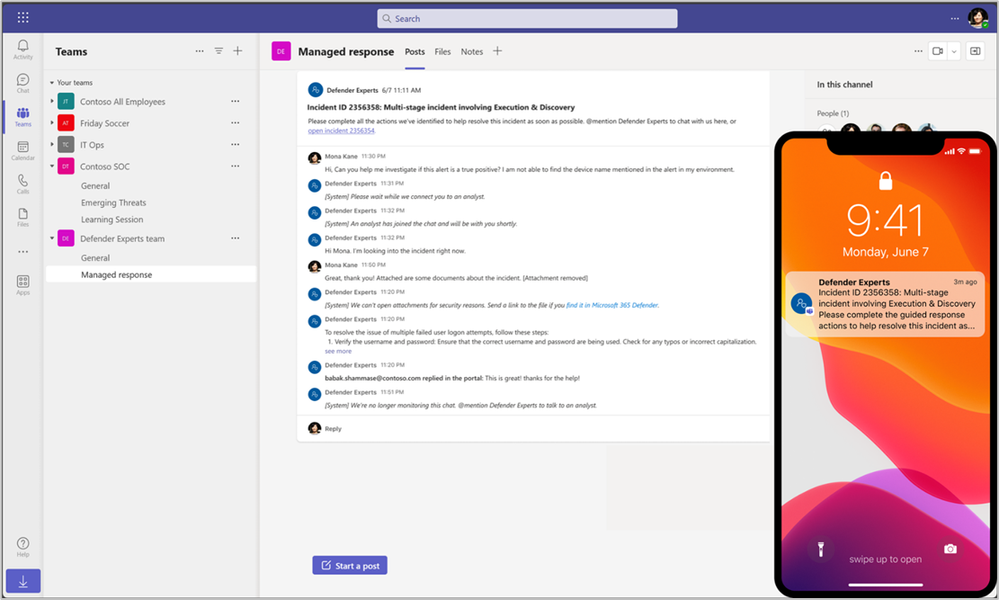
Task: Switch to the Files tab
Action: 443,52
